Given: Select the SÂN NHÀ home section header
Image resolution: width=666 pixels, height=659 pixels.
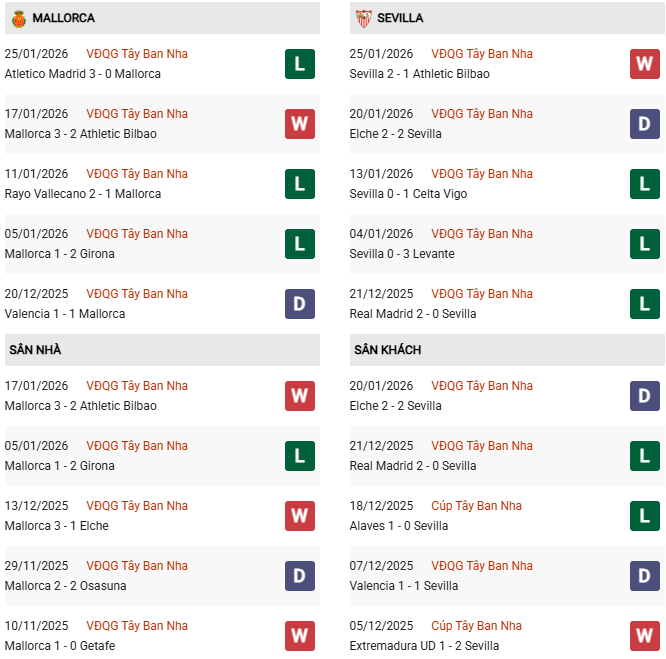Looking at the screenshot, I should pos(35,350).
